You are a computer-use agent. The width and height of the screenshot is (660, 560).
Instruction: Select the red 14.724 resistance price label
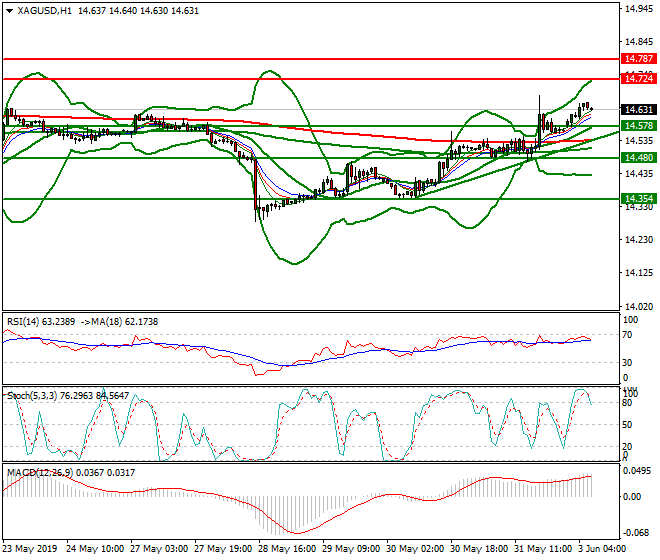(x=639, y=78)
